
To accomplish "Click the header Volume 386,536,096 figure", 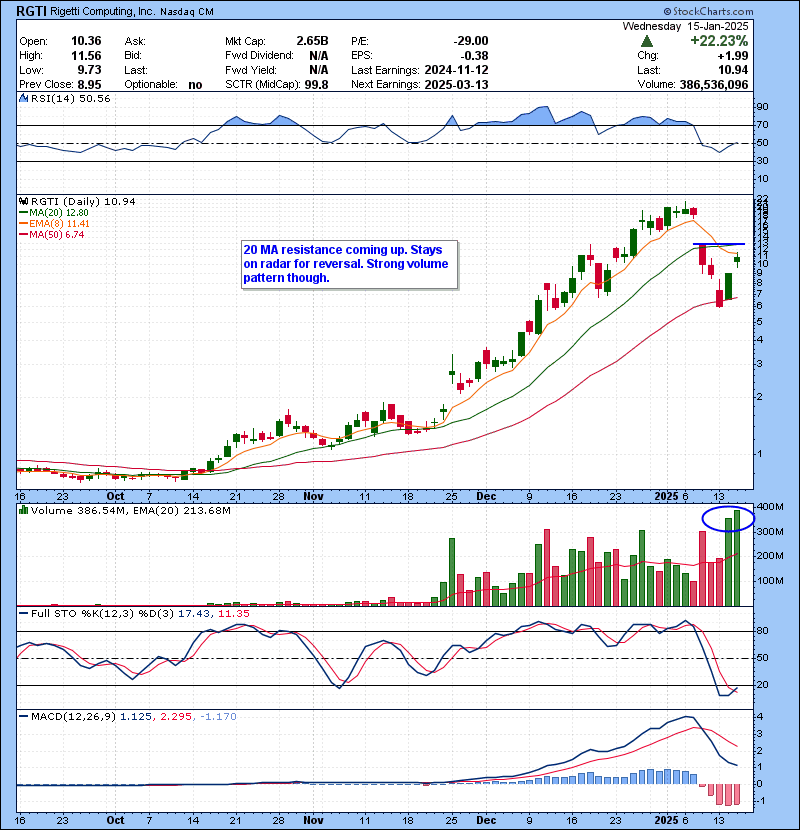I will pyautogui.click(x=714, y=85).
